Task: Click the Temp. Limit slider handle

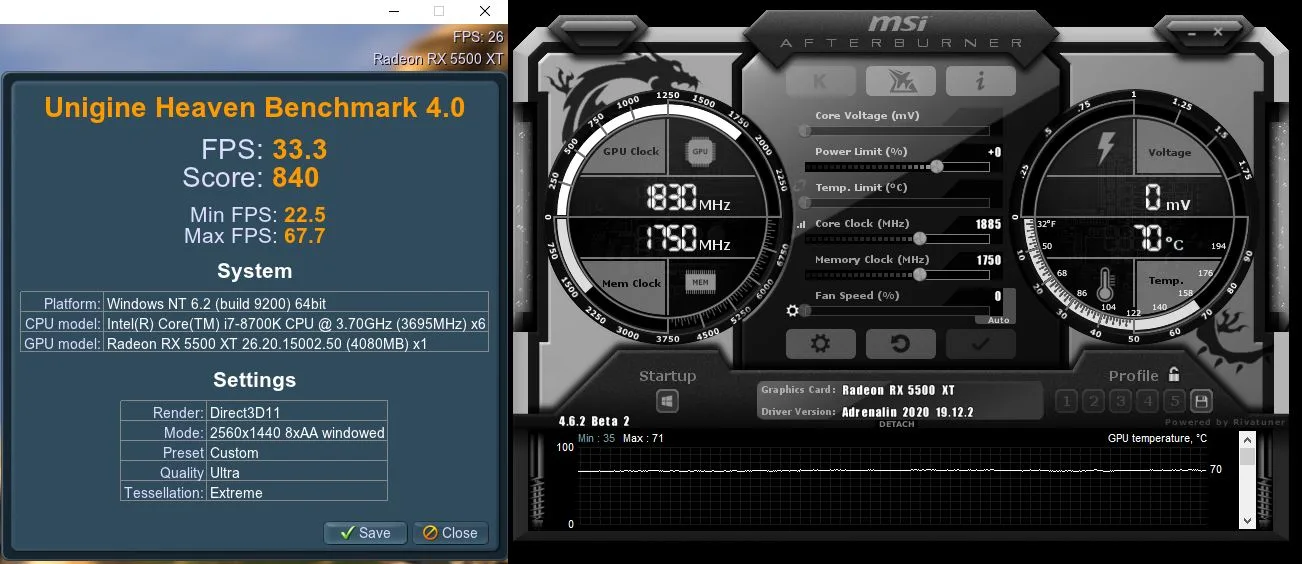Action: (805, 202)
